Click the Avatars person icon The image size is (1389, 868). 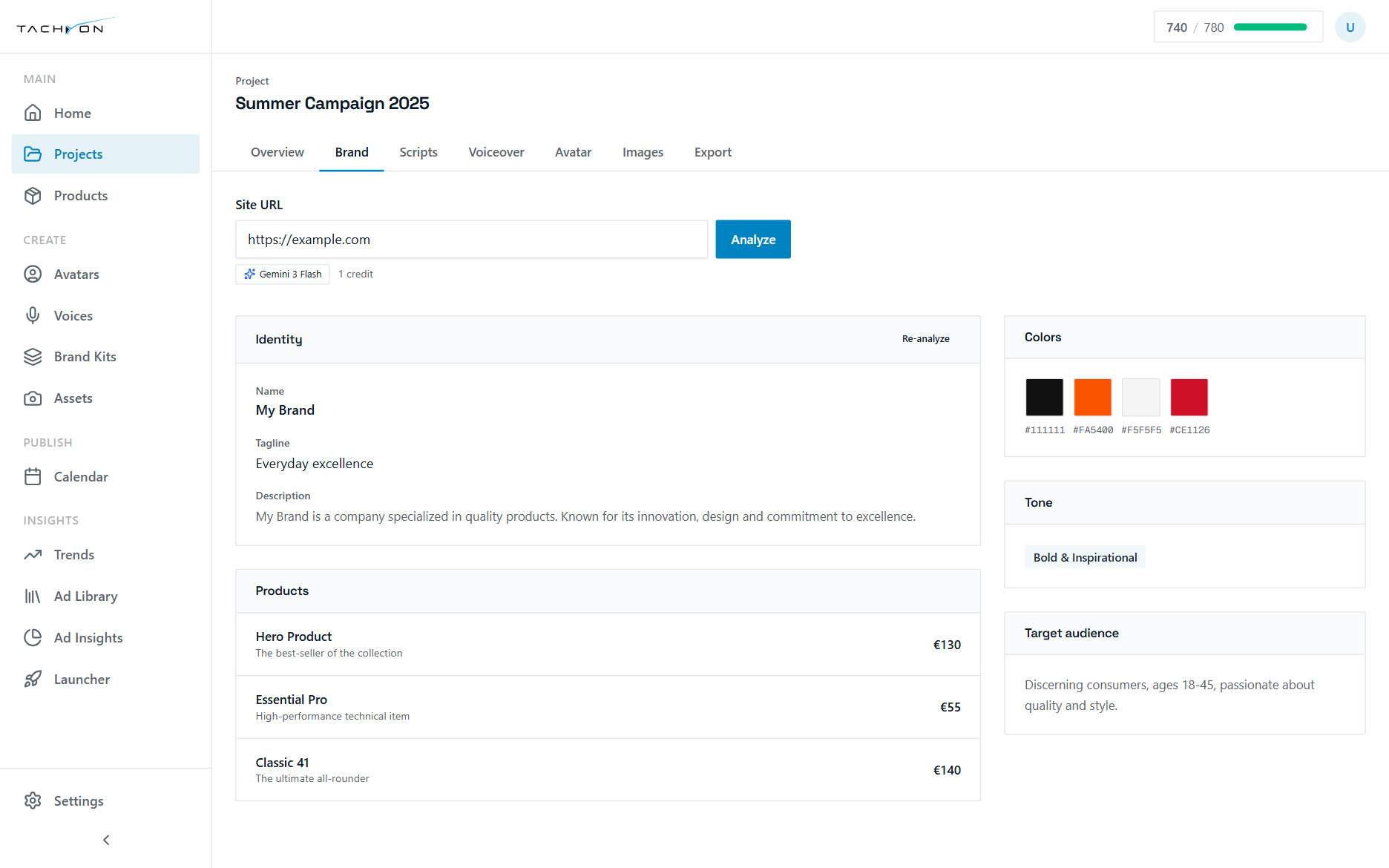click(x=33, y=274)
